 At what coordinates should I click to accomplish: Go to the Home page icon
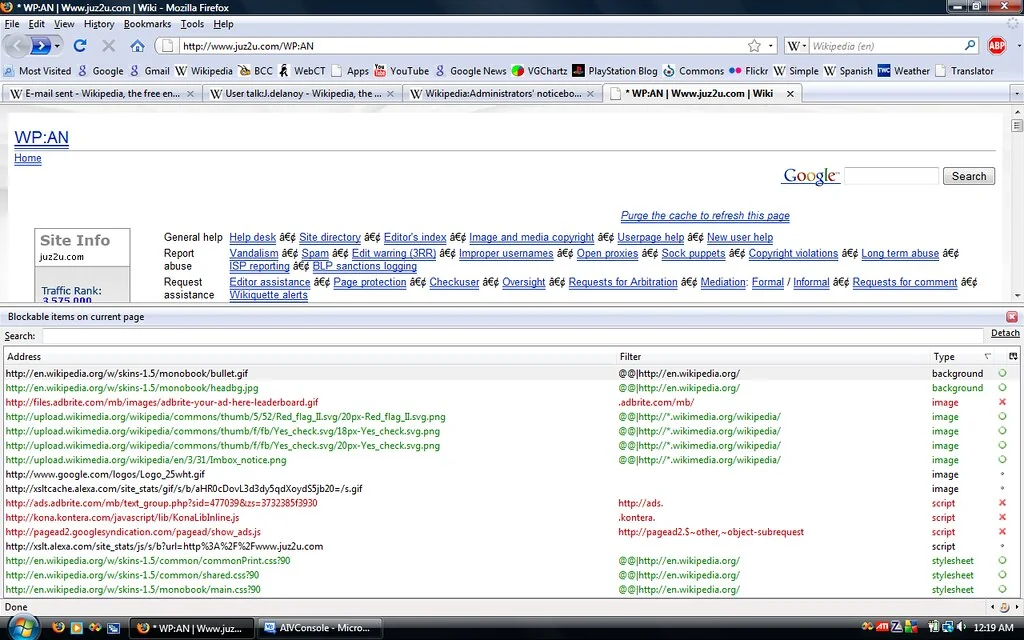[x=137, y=46]
